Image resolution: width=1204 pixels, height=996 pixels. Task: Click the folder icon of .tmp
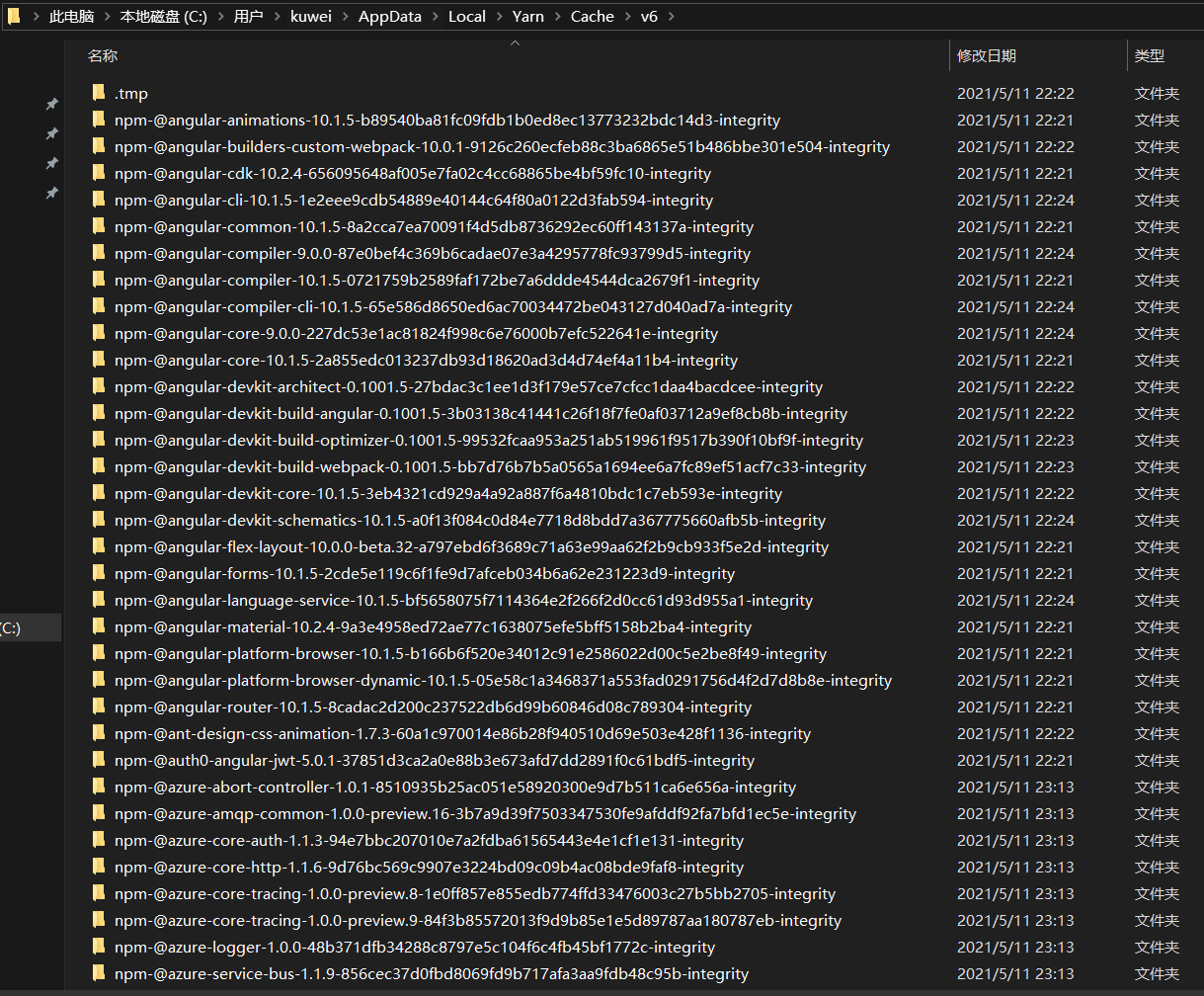pos(98,93)
